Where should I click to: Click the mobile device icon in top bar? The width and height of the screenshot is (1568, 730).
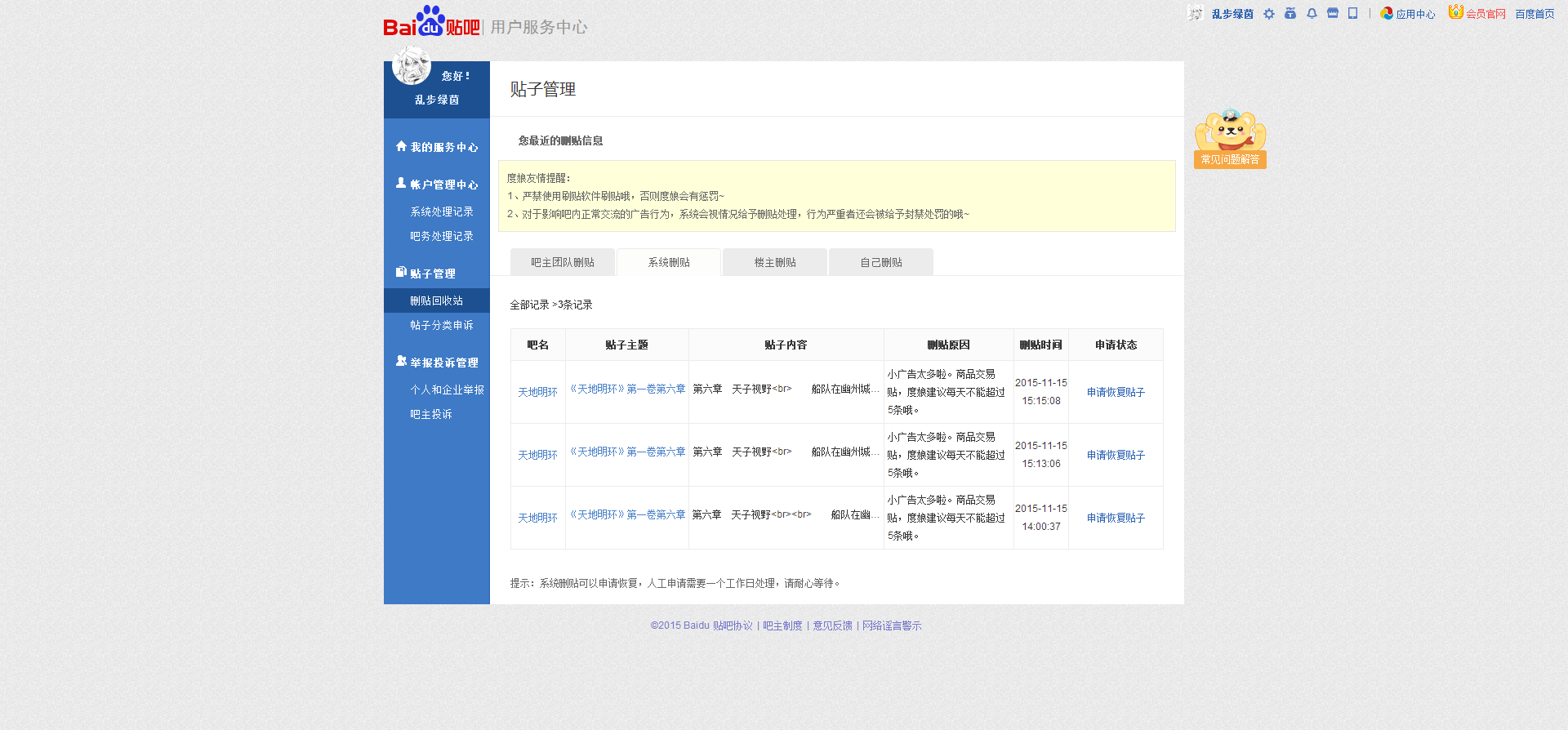tap(1352, 14)
